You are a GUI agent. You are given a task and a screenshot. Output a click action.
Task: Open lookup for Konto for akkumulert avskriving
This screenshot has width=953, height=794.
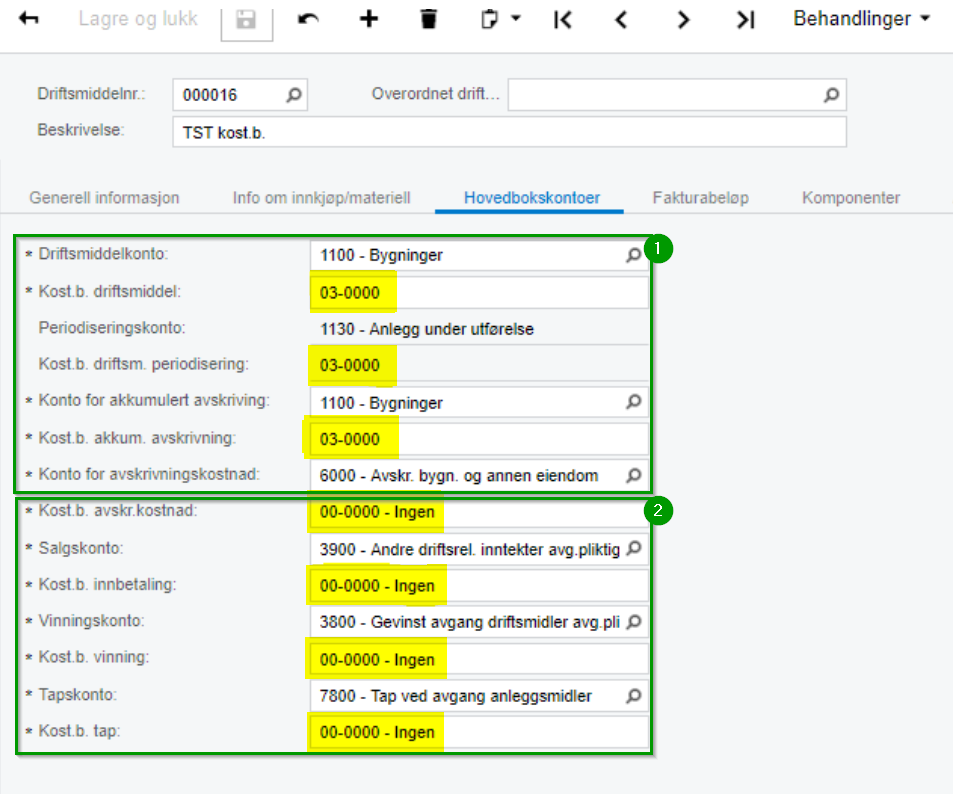coord(634,402)
